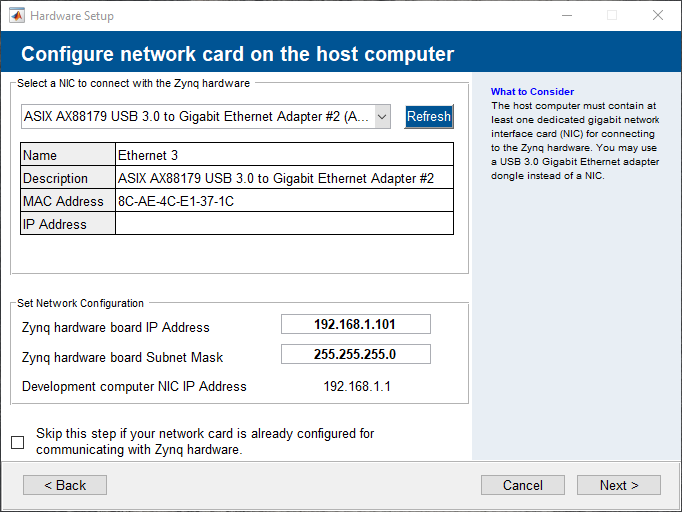Click the empty IP Address cell
Screen dimensions: 682x512
tap(284, 224)
